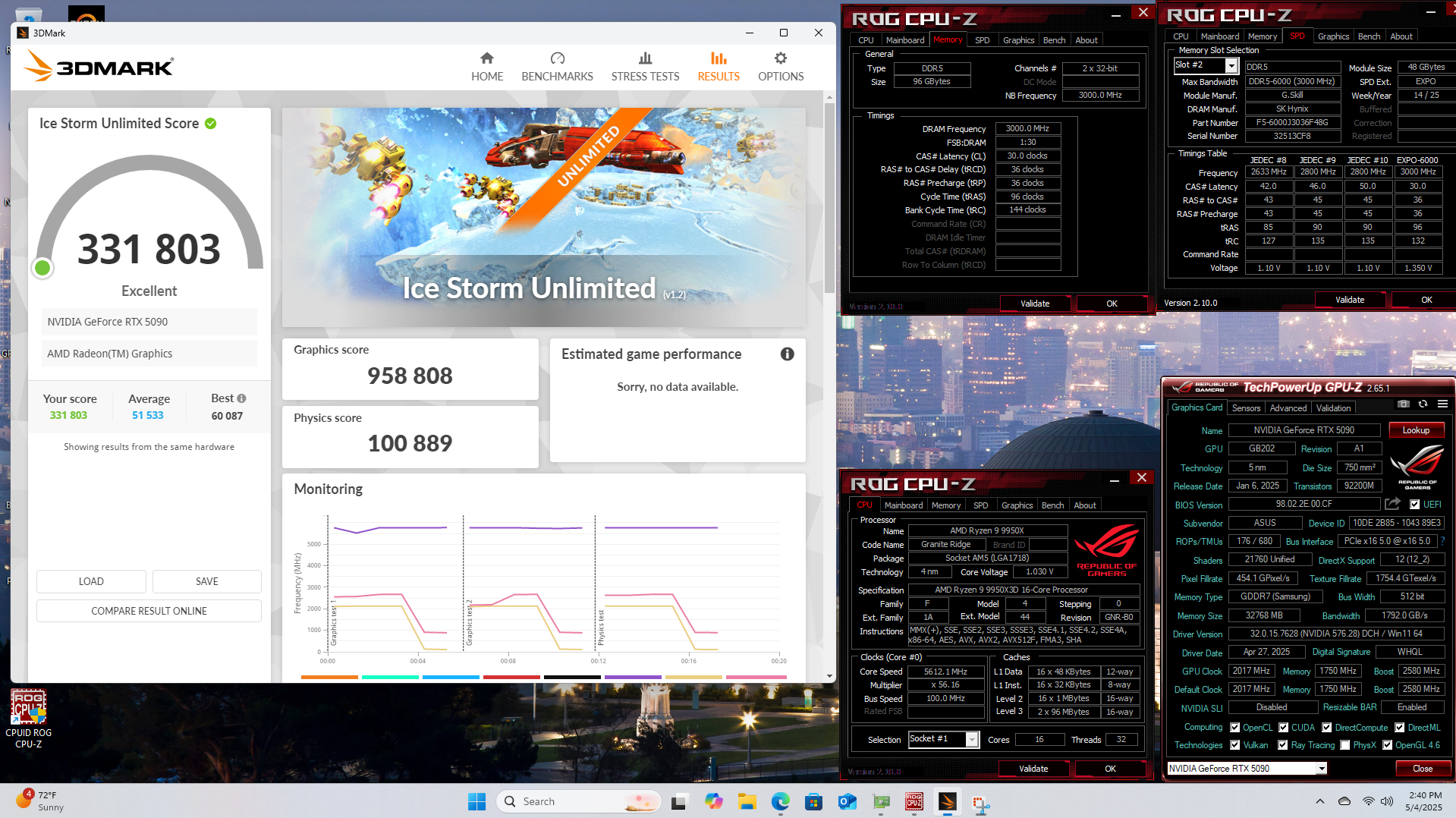Click the green validated checkmark beside score title
This screenshot has height=818, width=1456.
(x=211, y=124)
